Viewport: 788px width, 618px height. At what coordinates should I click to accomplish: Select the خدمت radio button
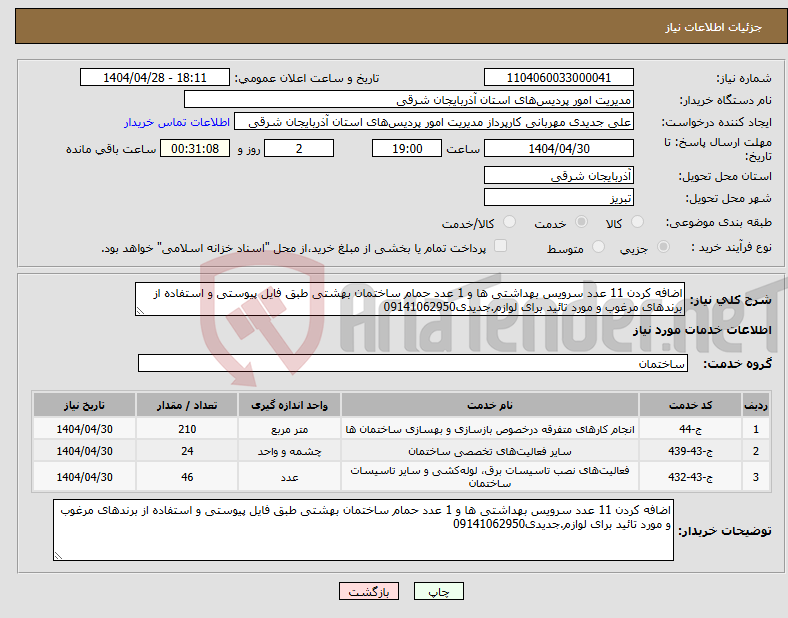(x=581, y=222)
